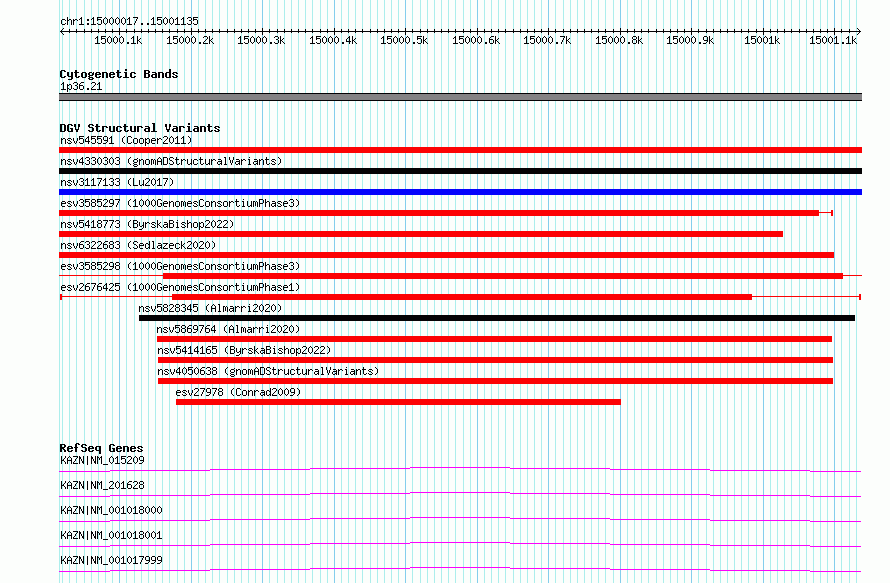Click the red bar for nsv5418773
The width and height of the screenshot is (890, 583).
(421, 234)
